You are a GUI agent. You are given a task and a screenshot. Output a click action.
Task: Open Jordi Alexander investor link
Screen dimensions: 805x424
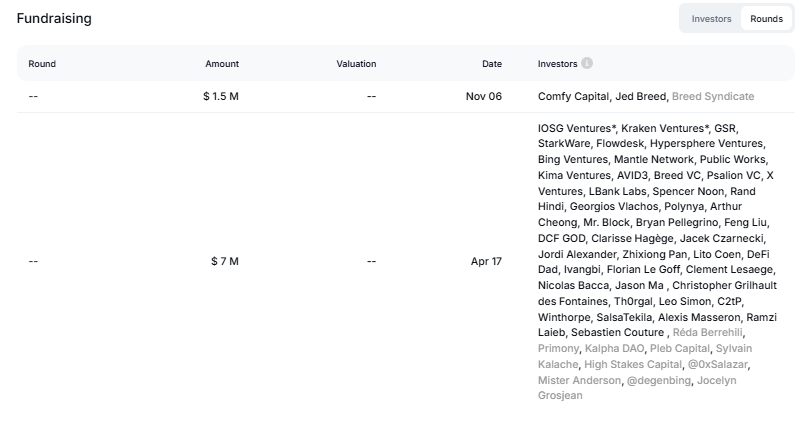(x=577, y=255)
